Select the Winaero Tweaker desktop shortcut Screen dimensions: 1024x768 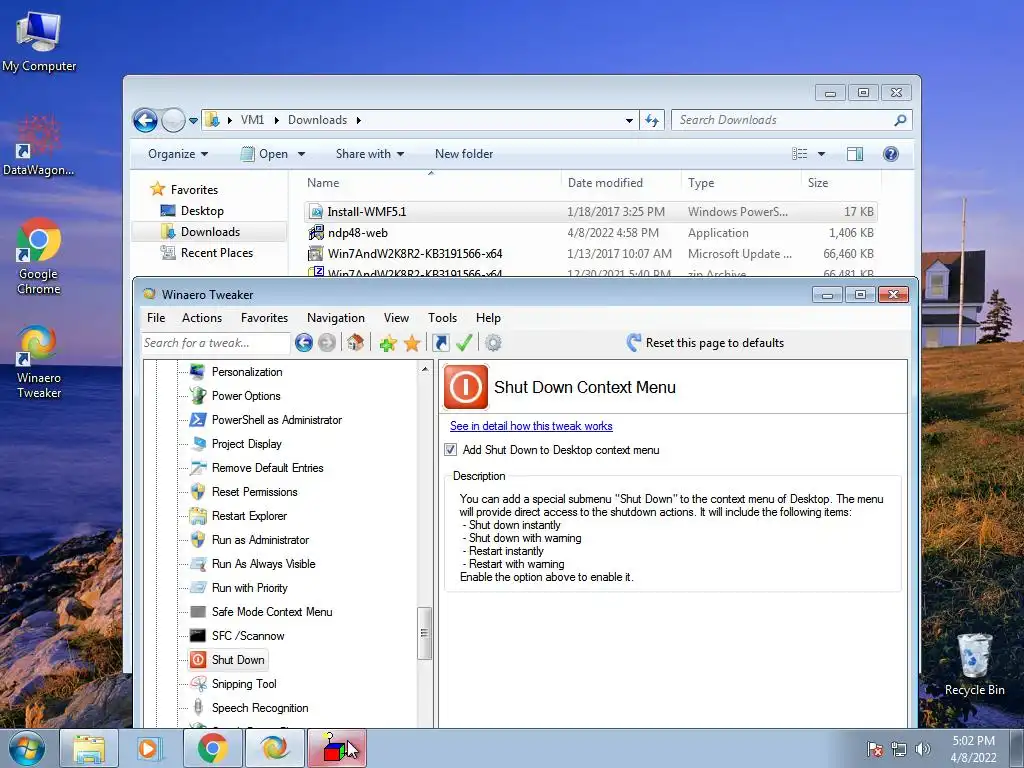[x=39, y=362]
